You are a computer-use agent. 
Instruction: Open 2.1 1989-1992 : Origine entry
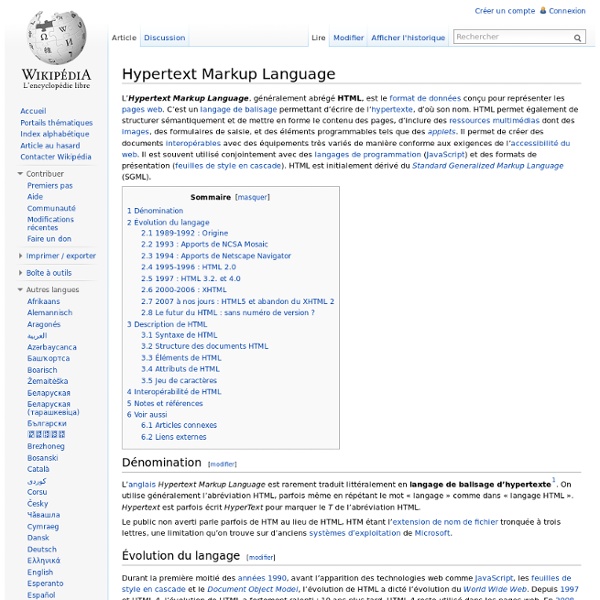(x=184, y=233)
